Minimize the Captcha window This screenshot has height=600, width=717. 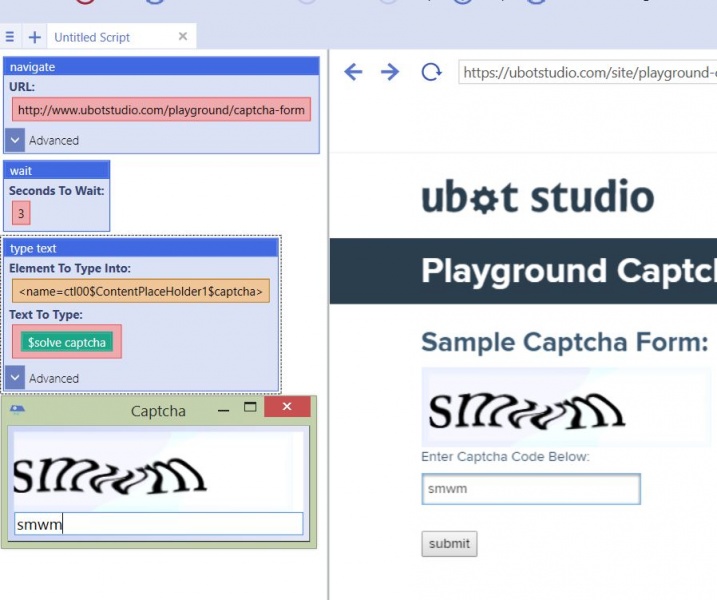click(223, 410)
